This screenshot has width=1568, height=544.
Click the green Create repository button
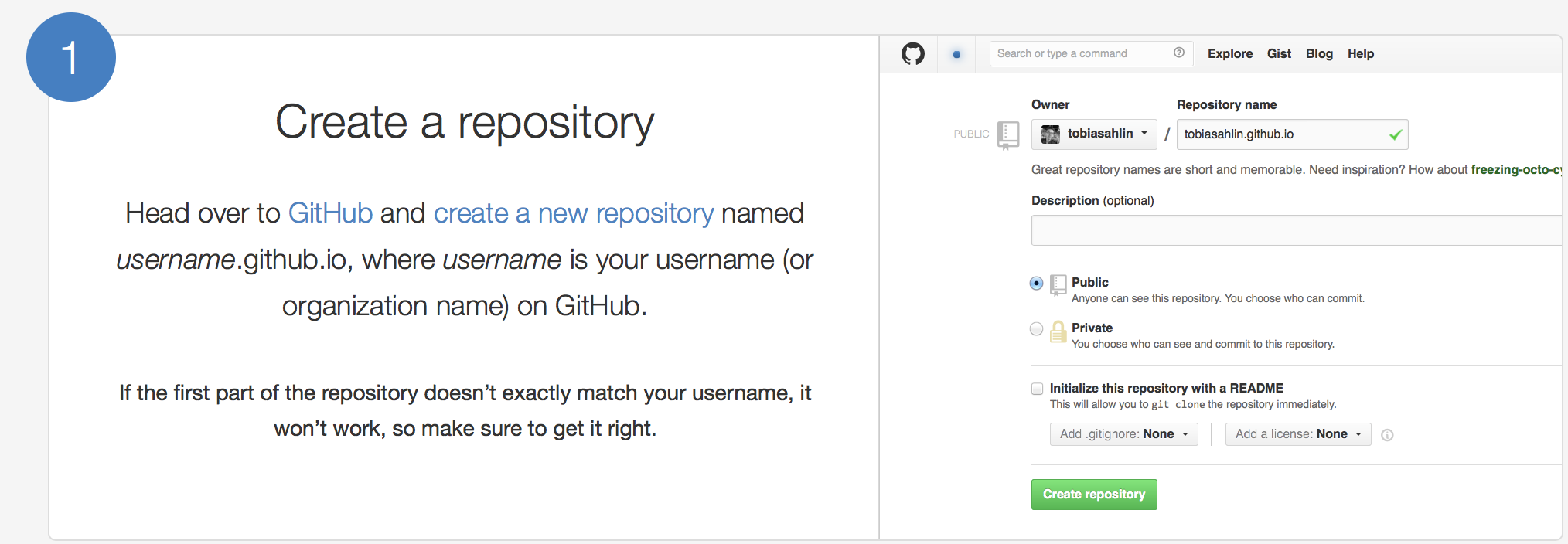click(1094, 495)
